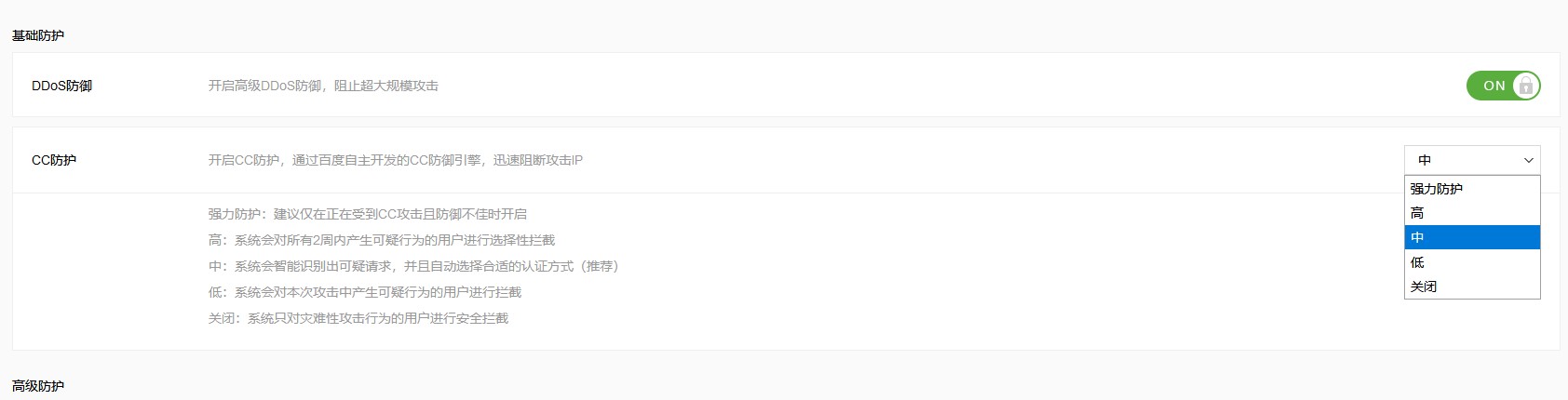Viewport: 1568px width, 400px height.
Task: Click the DDoS防御 row label
Action: click(61, 86)
